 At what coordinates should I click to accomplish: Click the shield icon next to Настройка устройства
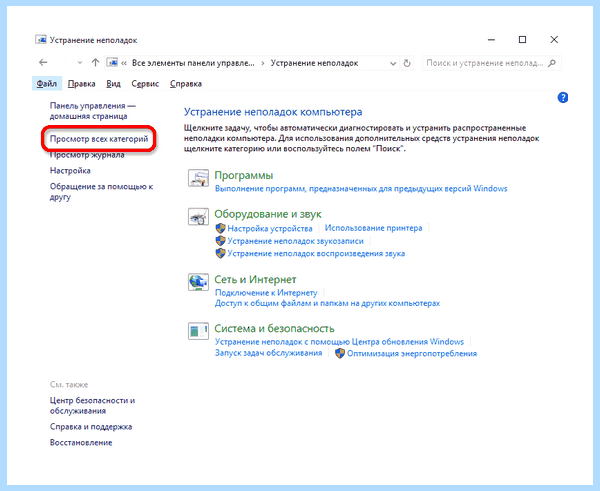220,228
